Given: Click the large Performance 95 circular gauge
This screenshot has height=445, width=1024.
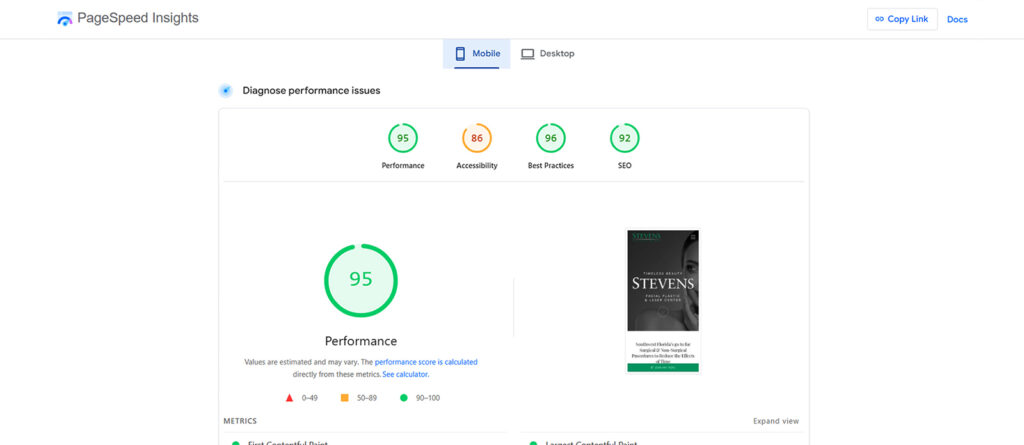Looking at the screenshot, I should tap(361, 279).
